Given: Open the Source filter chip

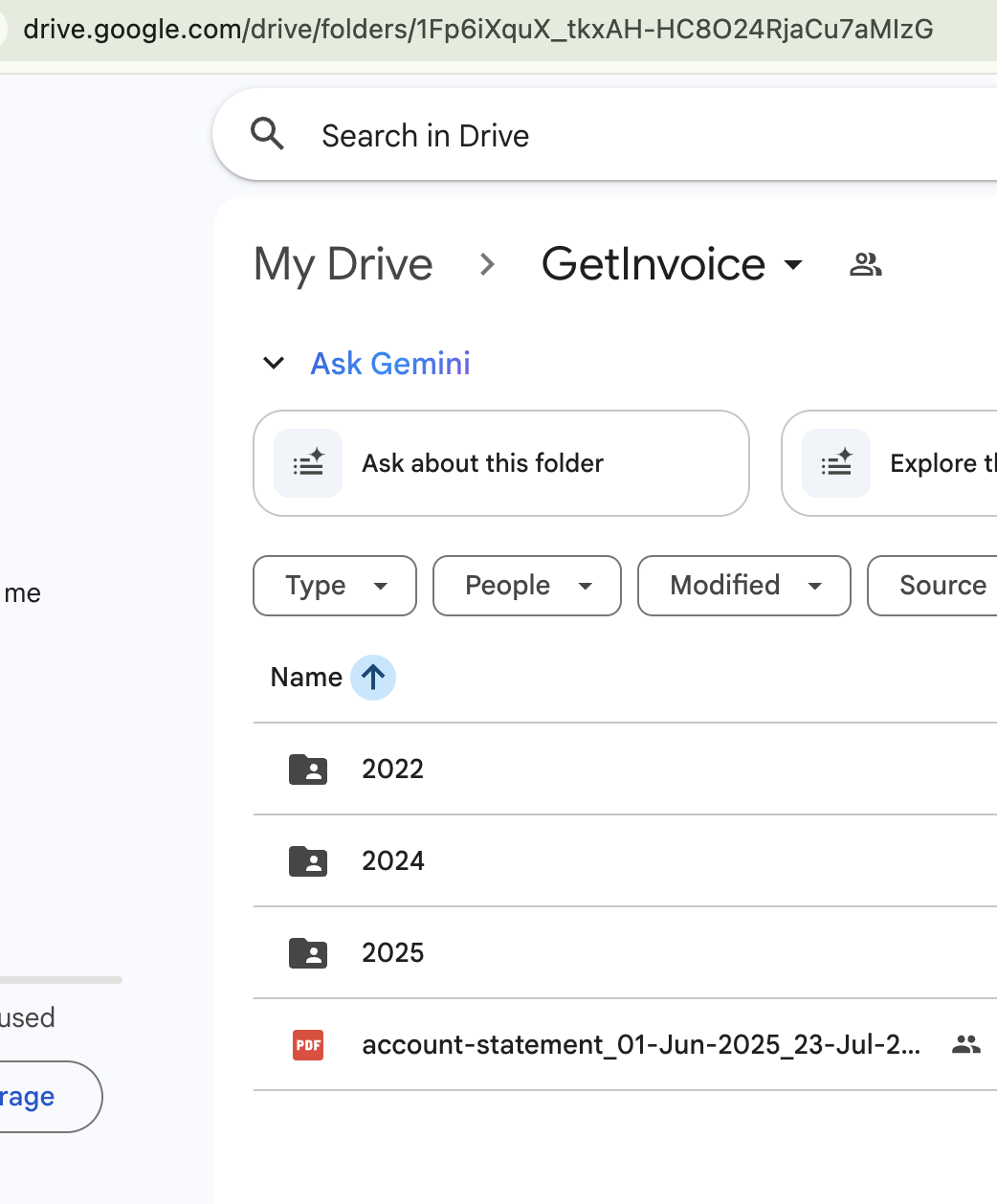Looking at the screenshot, I should [x=933, y=586].
